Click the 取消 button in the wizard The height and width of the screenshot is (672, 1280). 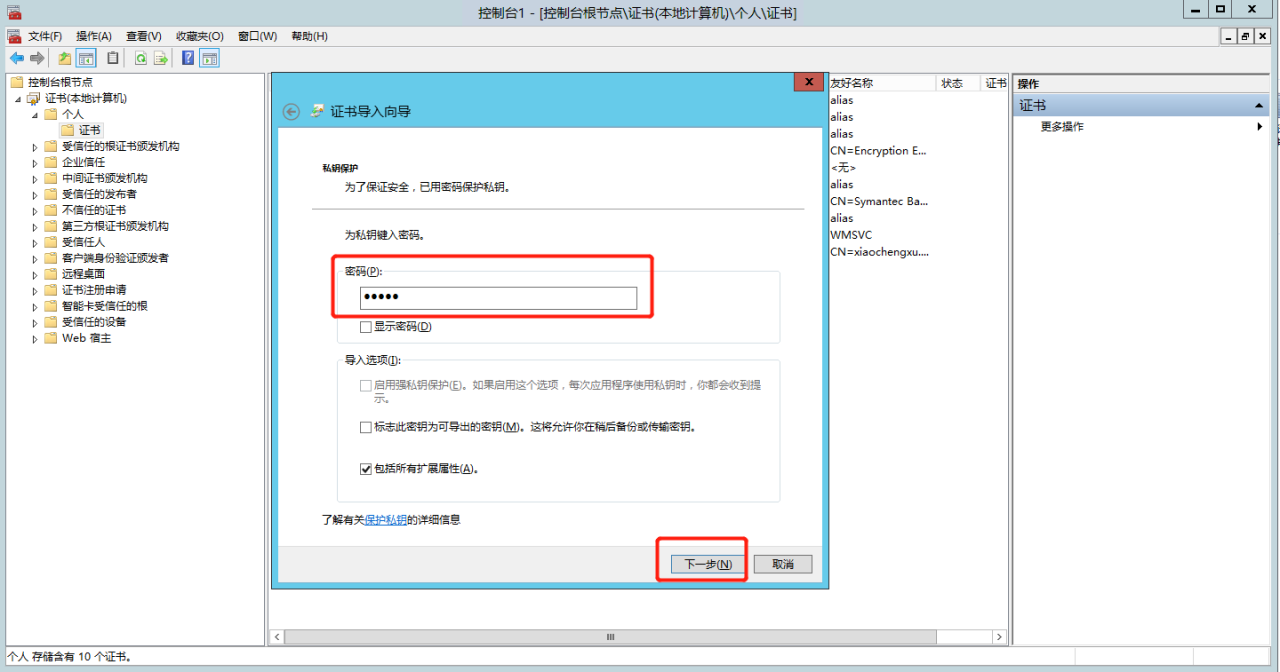[783, 564]
